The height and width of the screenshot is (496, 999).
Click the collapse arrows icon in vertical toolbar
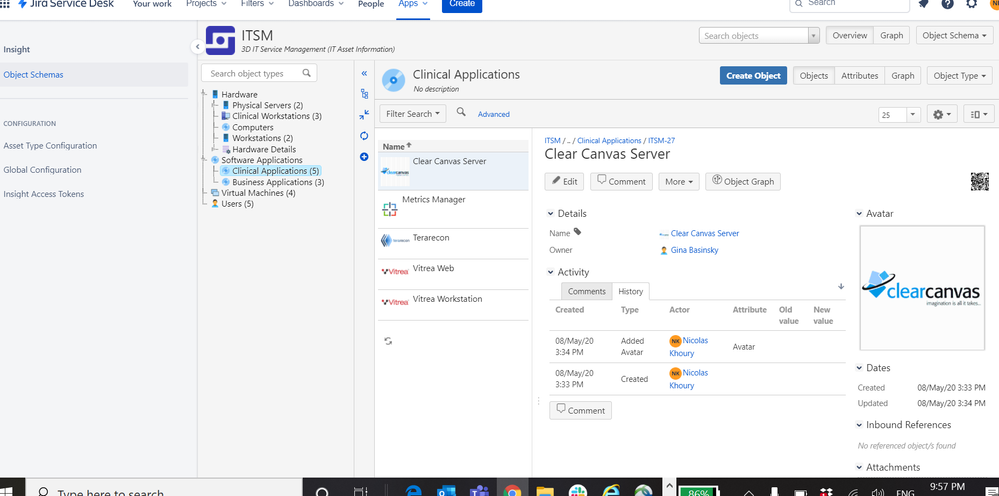(364, 115)
